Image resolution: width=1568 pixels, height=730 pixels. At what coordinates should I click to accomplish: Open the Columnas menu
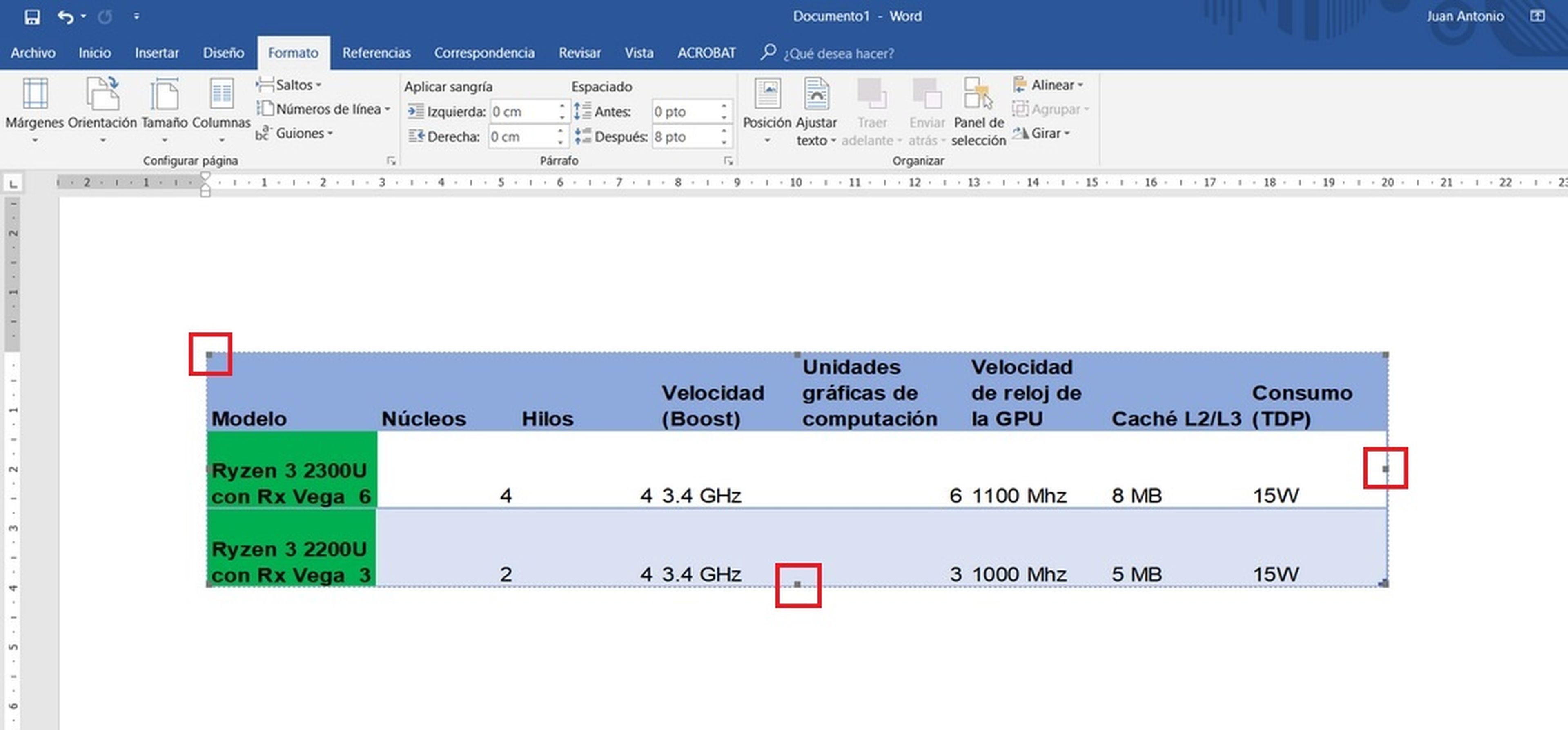(222, 110)
